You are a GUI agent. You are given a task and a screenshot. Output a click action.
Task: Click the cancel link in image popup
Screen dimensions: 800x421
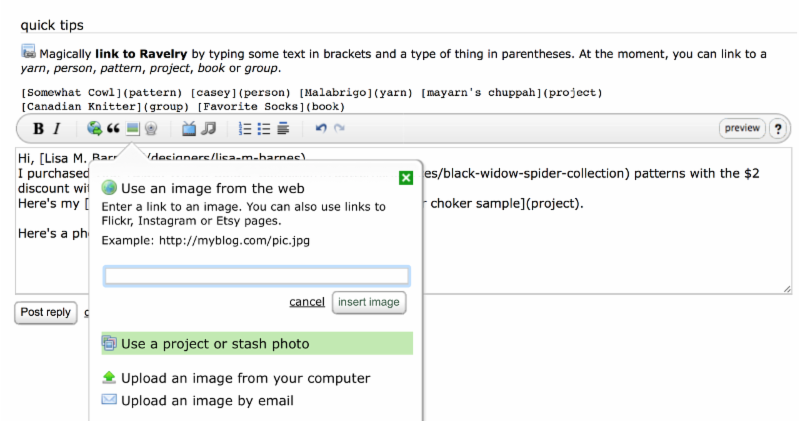pos(307,302)
